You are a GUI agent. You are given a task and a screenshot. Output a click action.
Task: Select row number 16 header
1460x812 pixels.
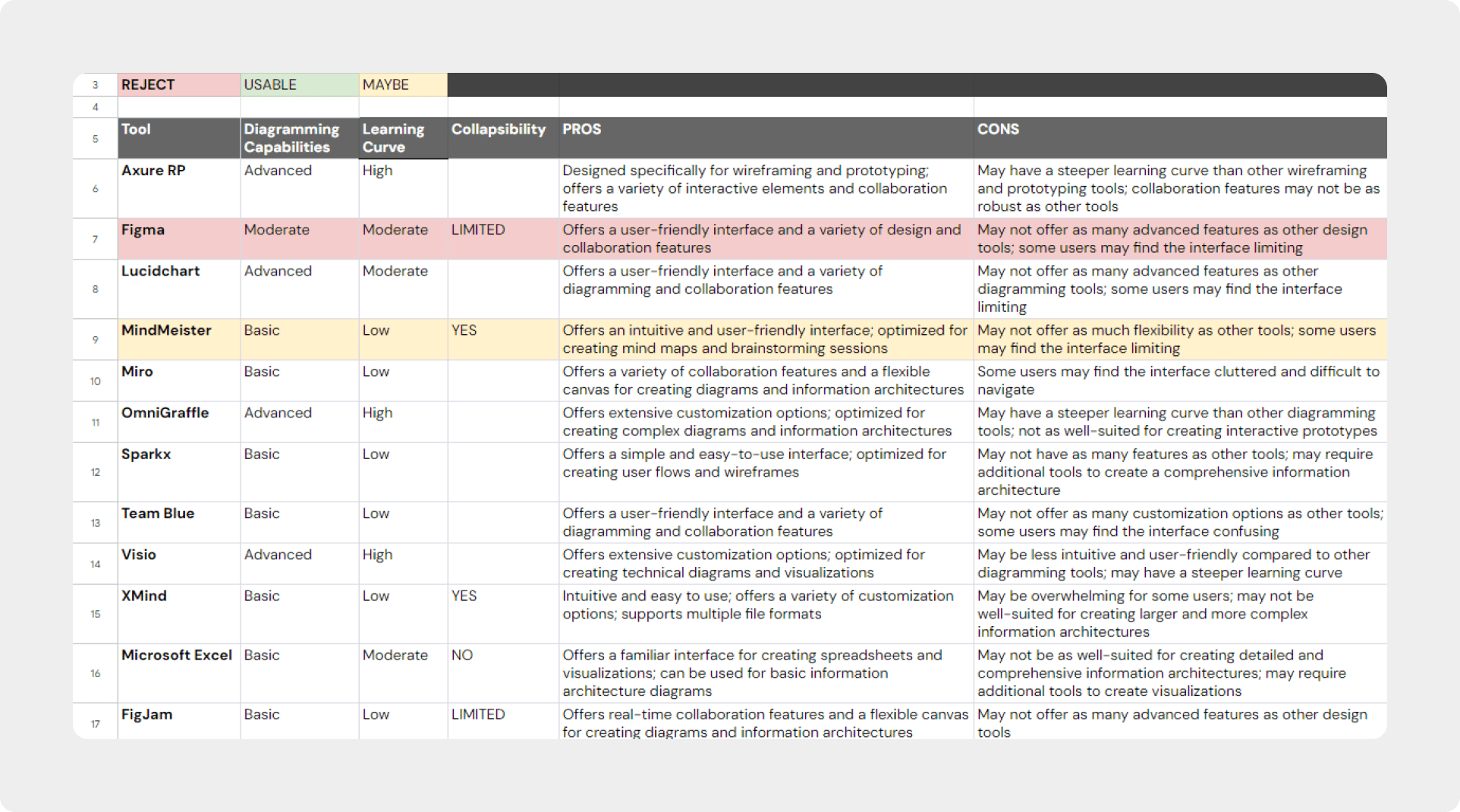point(95,673)
